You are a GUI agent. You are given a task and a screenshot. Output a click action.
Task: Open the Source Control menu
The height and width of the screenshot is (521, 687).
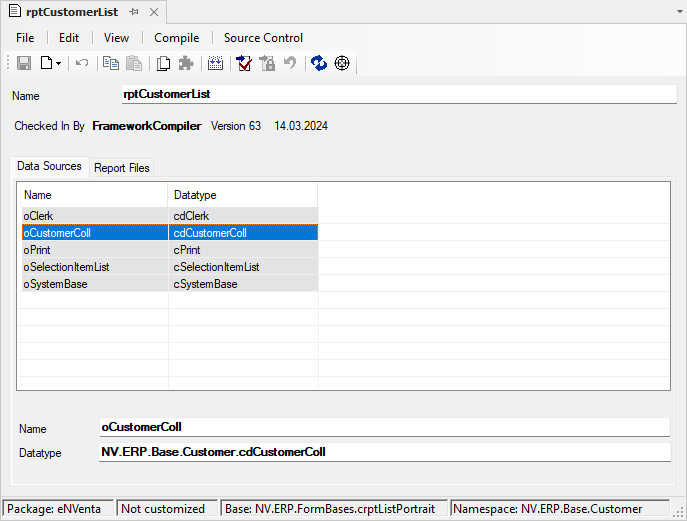[263, 38]
